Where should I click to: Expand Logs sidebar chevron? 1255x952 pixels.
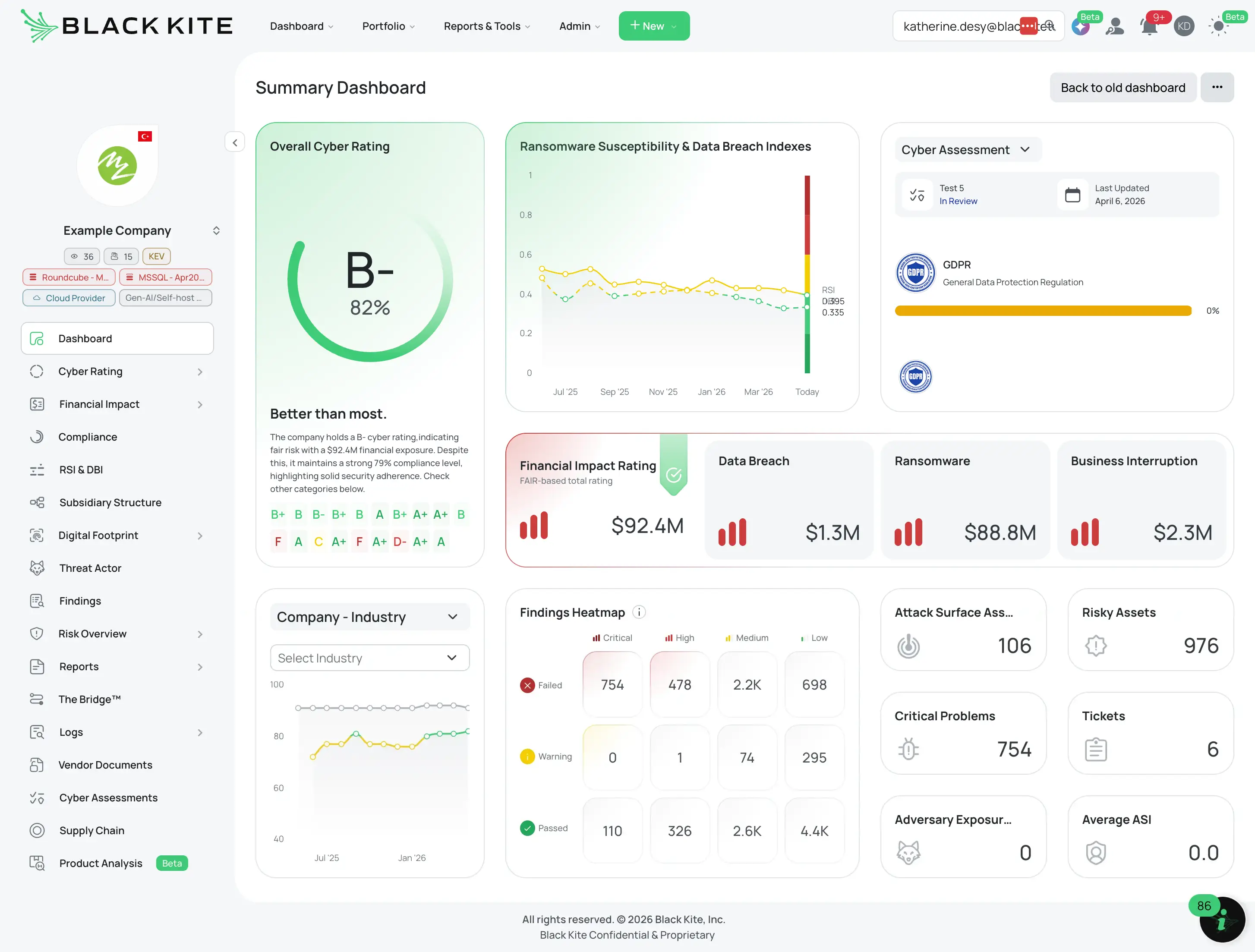coord(200,732)
